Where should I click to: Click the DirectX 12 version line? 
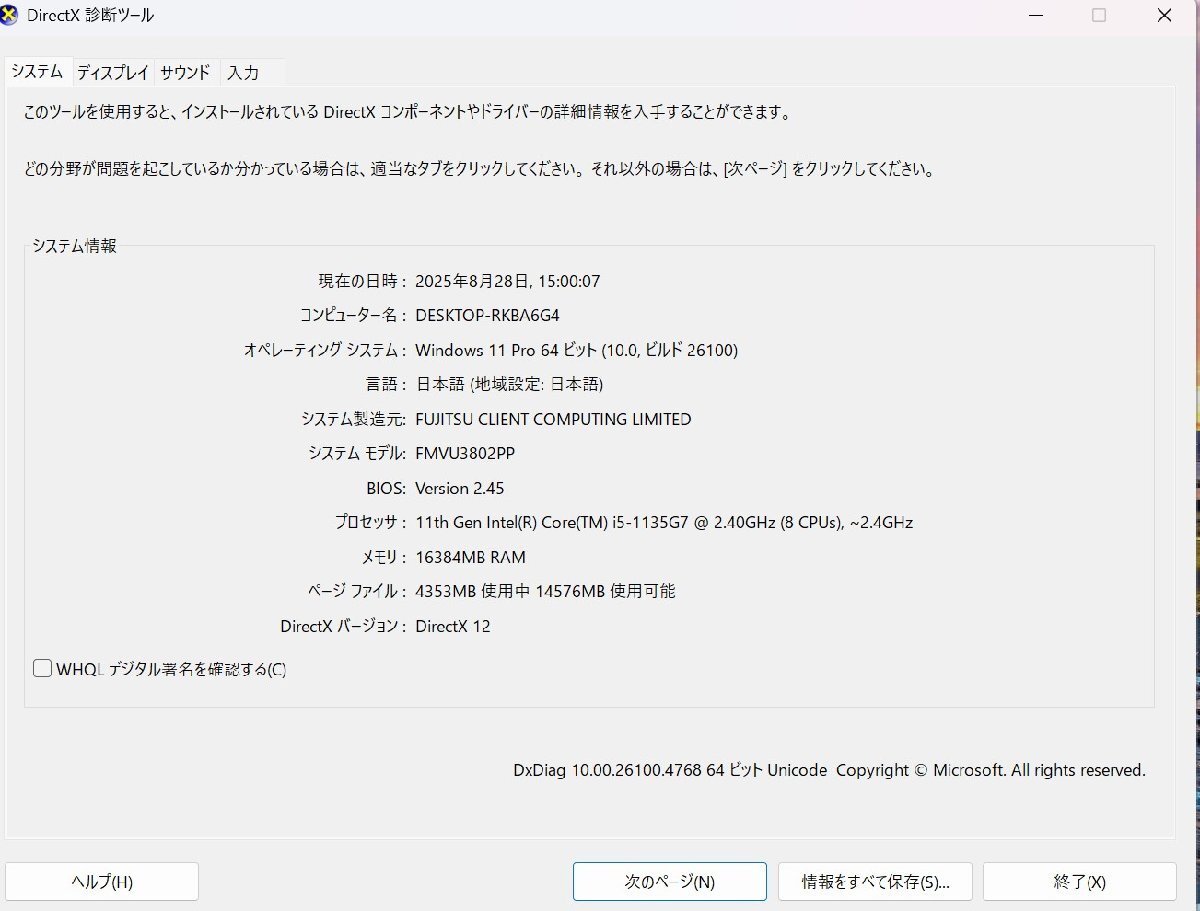(x=450, y=625)
